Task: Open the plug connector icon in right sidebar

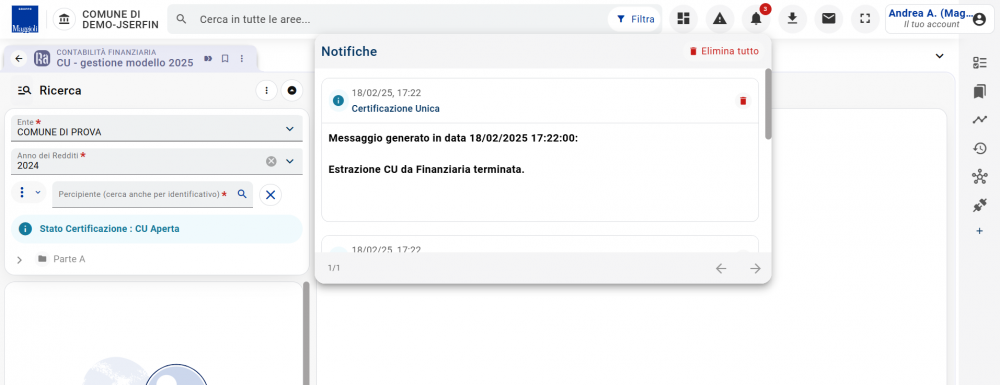Action: [980, 205]
